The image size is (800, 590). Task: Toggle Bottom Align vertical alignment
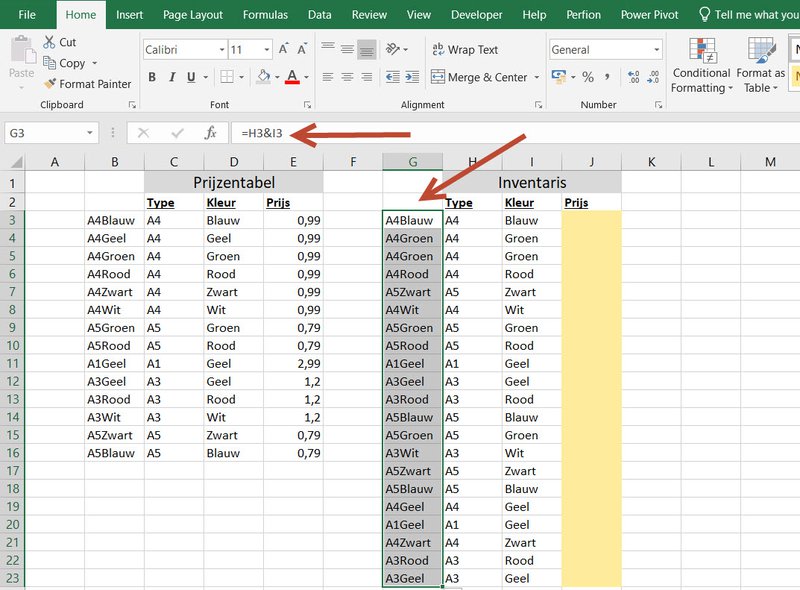click(367, 49)
